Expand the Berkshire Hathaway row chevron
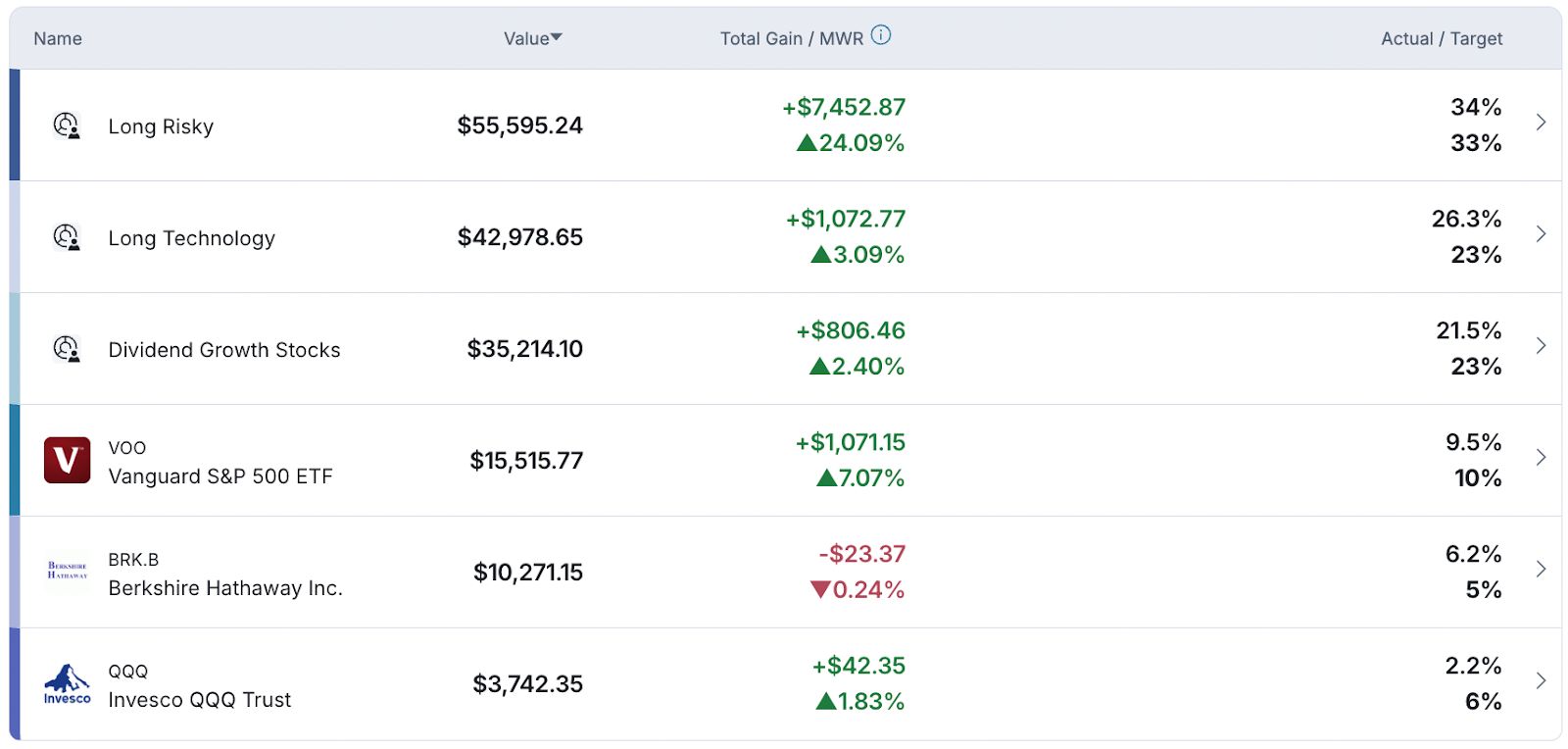Screen dimensions: 1568x749 pyautogui.click(x=1541, y=569)
